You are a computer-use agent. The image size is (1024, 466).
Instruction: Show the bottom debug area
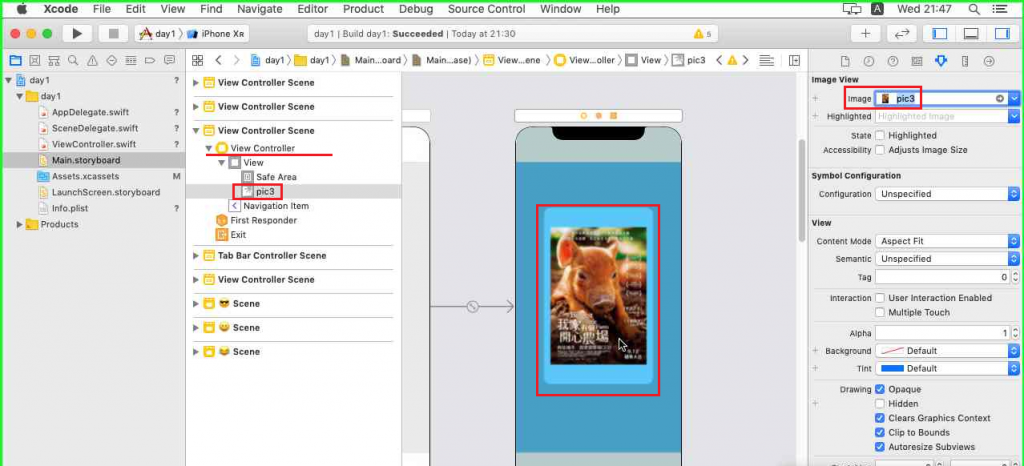pos(971,33)
